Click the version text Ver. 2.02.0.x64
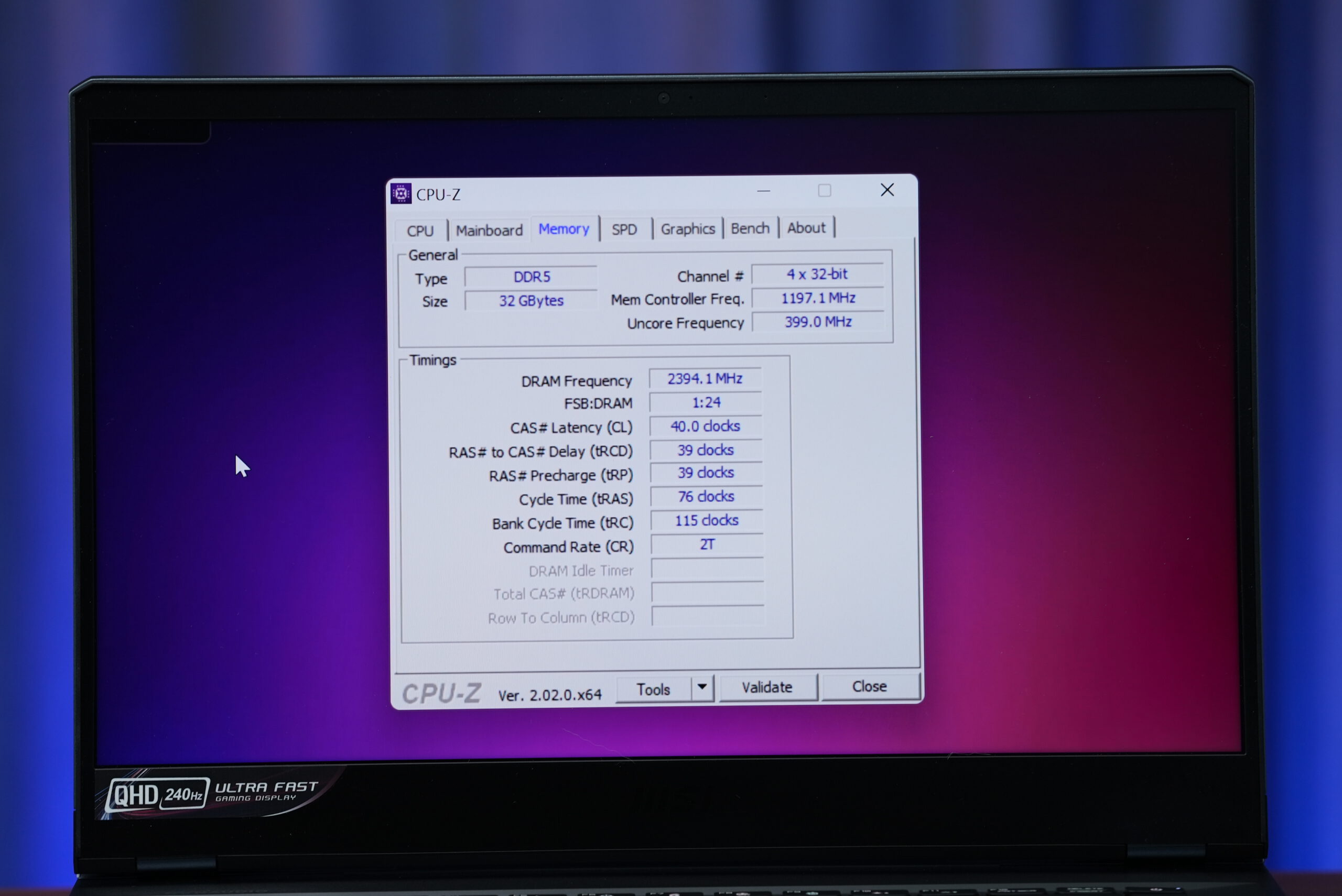This screenshot has height=896, width=1342. 550,695
